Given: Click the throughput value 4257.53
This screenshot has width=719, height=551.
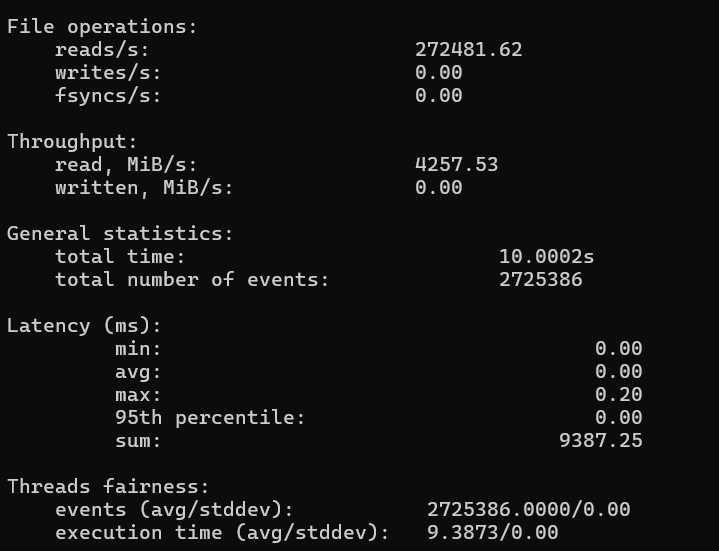Looking at the screenshot, I should (x=456, y=165).
